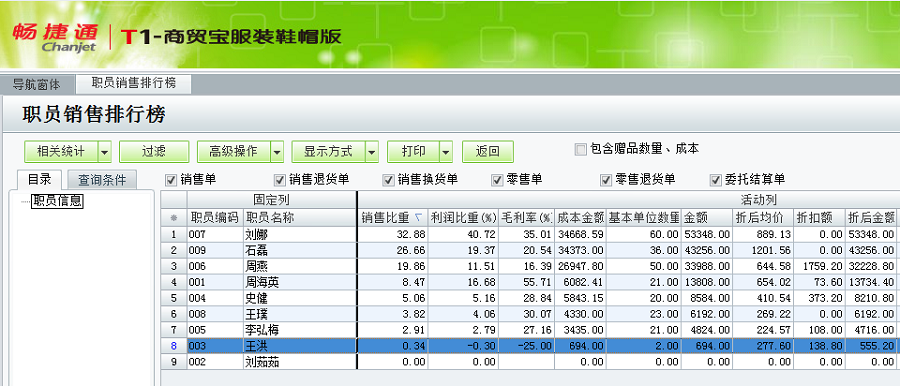Enable 包含赠品数量、成本 checkbox
Image resolution: width=900 pixels, height=386 pixels.
click(580, 150)
